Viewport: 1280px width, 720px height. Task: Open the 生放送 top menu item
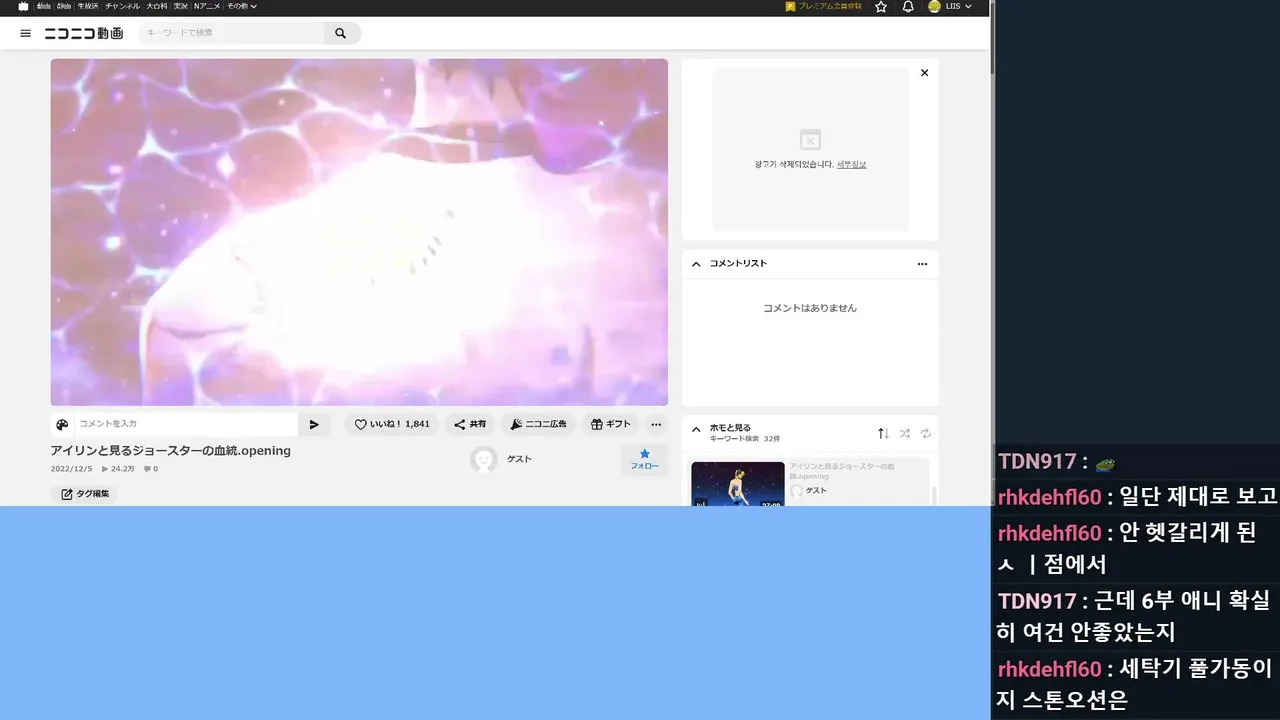point(87,6)
